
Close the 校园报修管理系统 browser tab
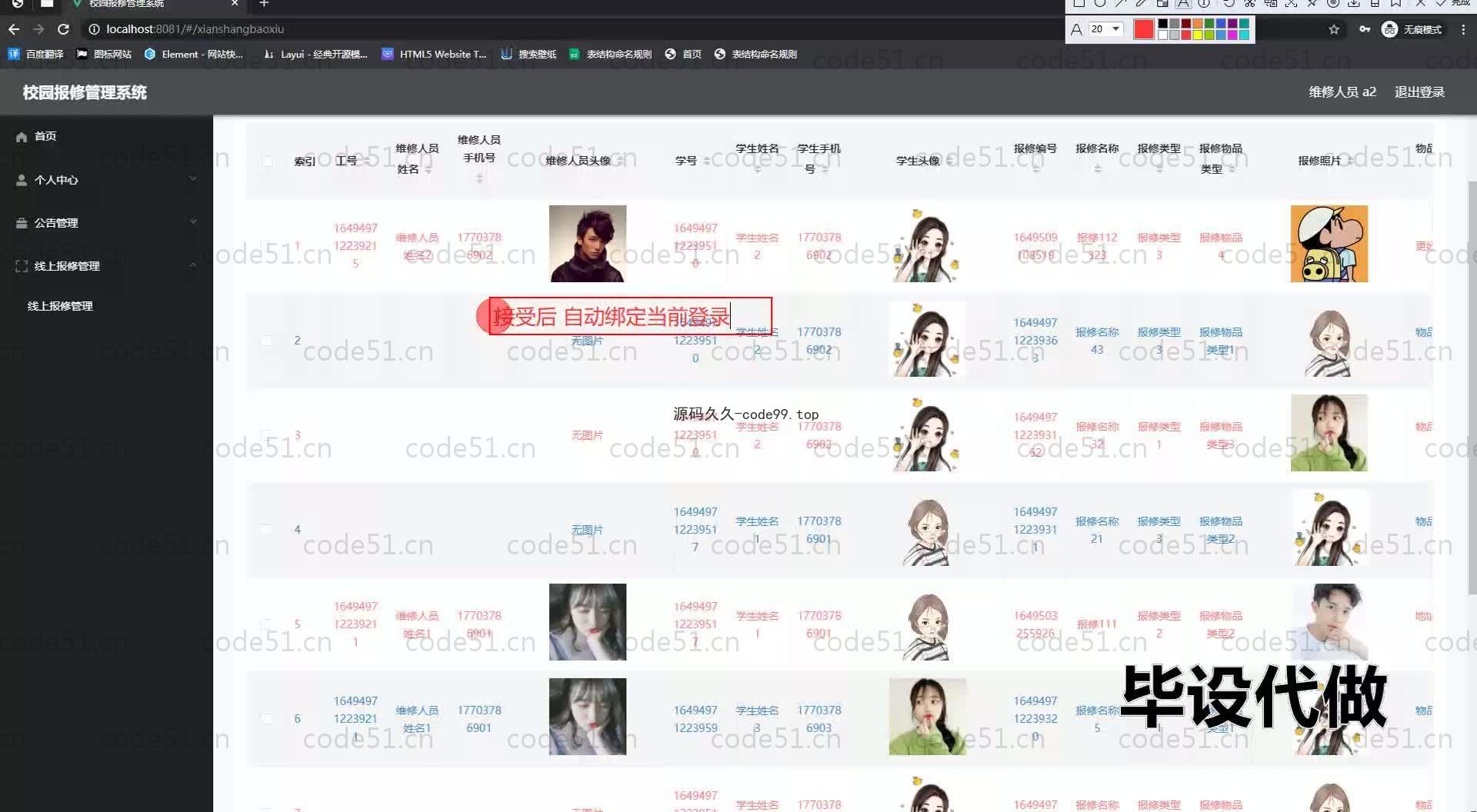(x=235, y=4)
